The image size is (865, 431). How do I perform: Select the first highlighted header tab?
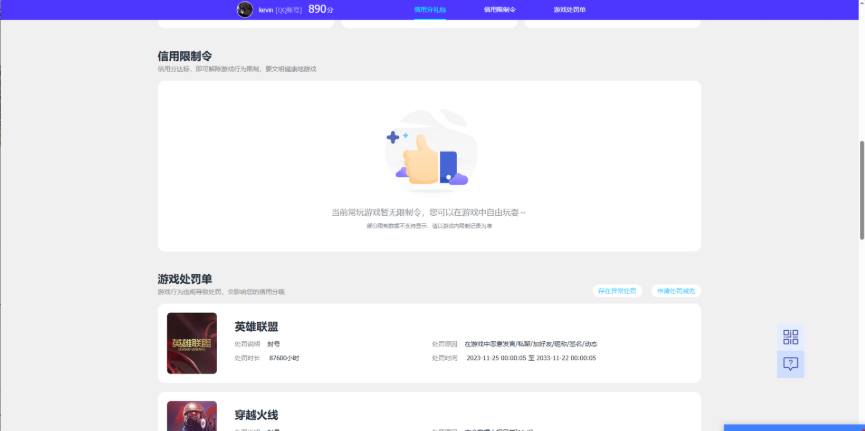(430, 9)
